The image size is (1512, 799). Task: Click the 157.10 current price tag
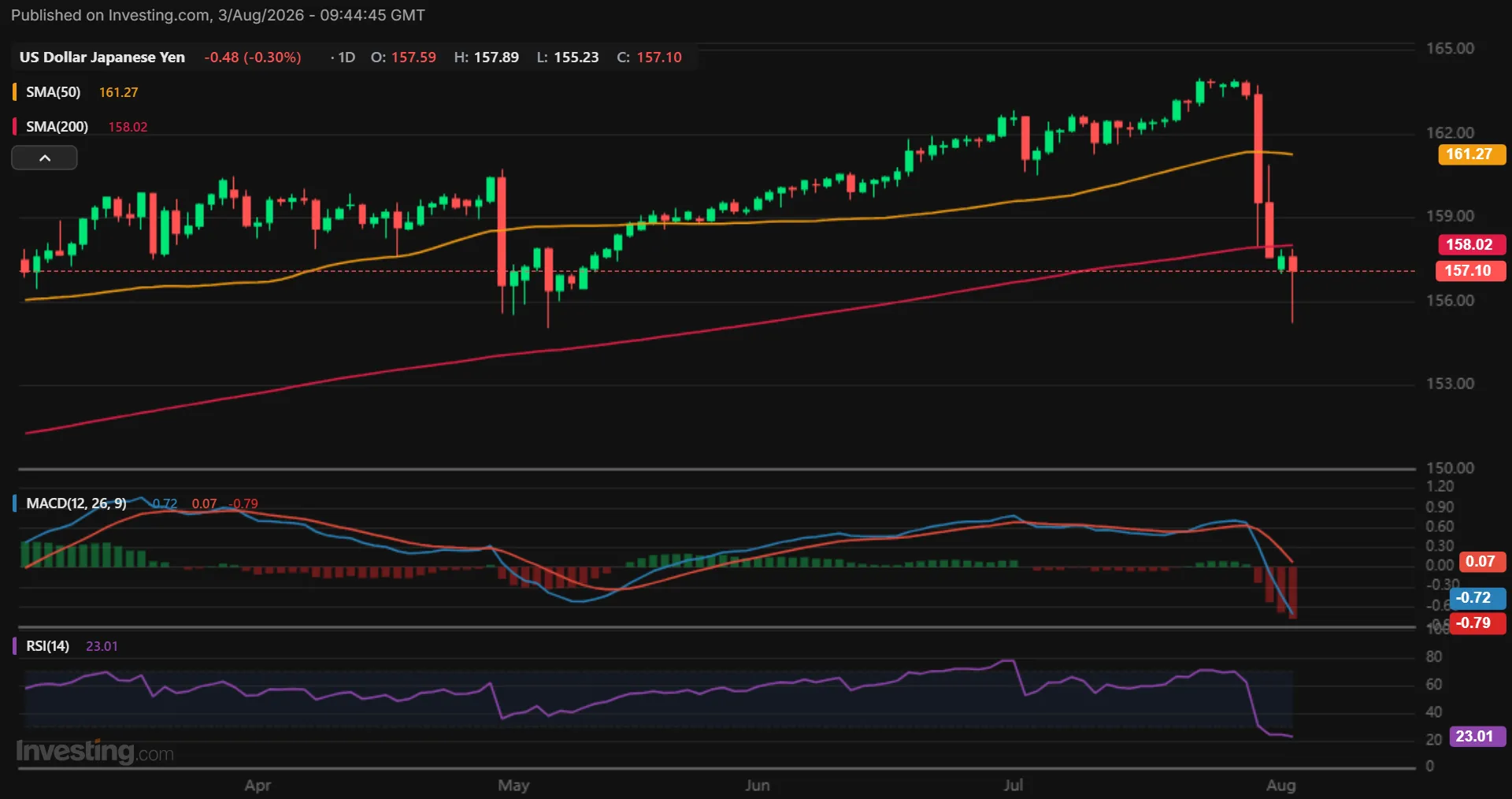point(1471,271)
